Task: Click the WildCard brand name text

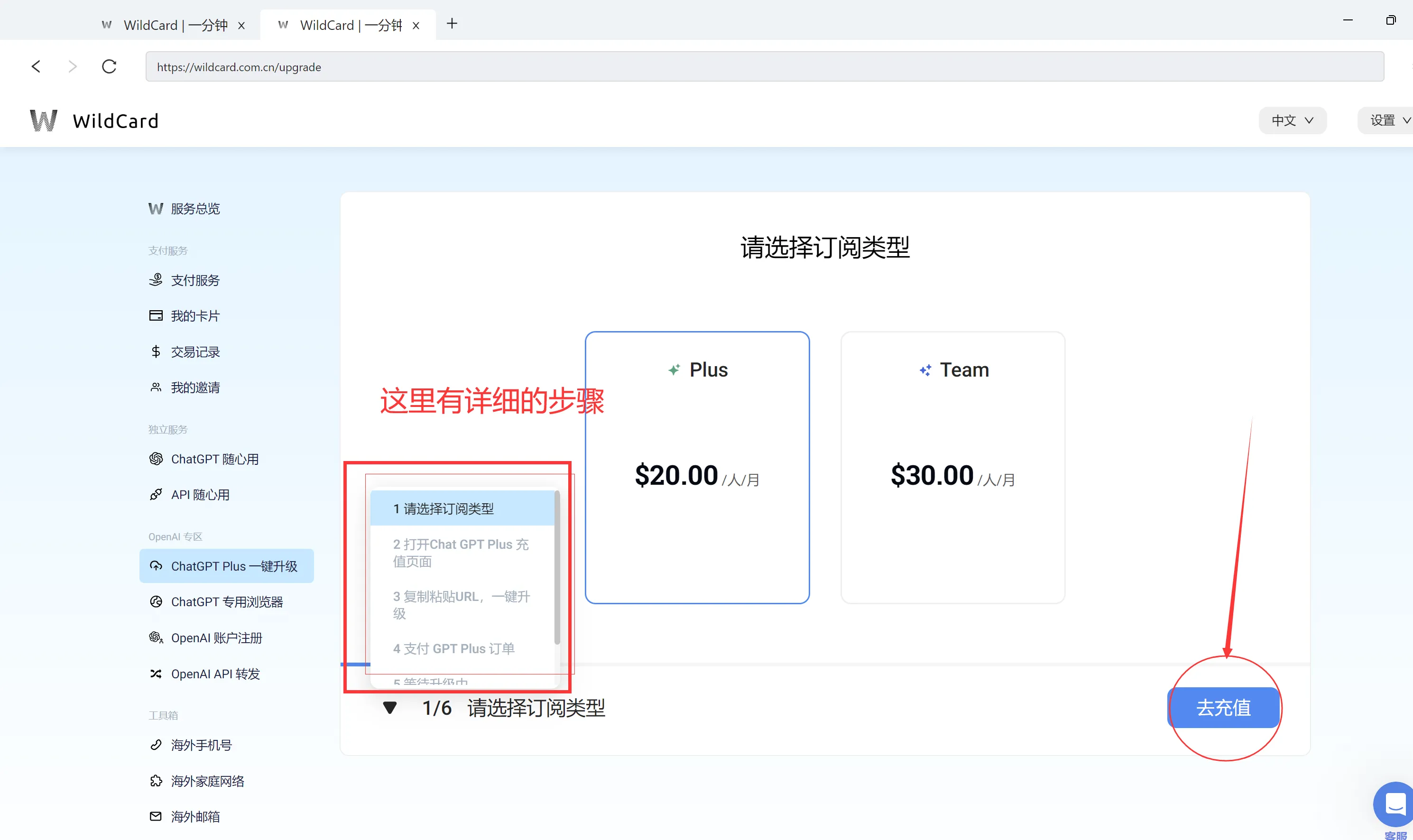Action: [x=115, y=120]
